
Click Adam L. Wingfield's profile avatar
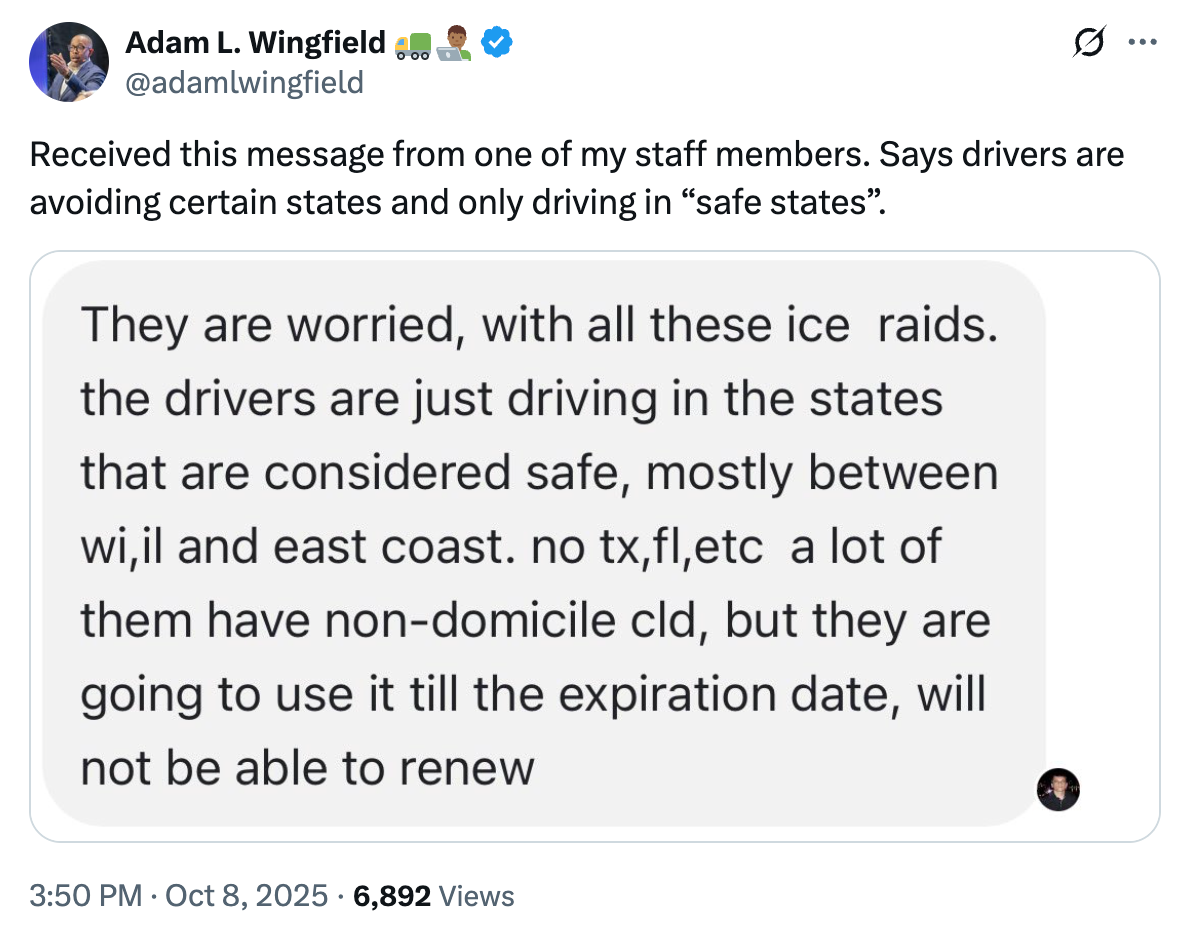(x=69, y=62)
